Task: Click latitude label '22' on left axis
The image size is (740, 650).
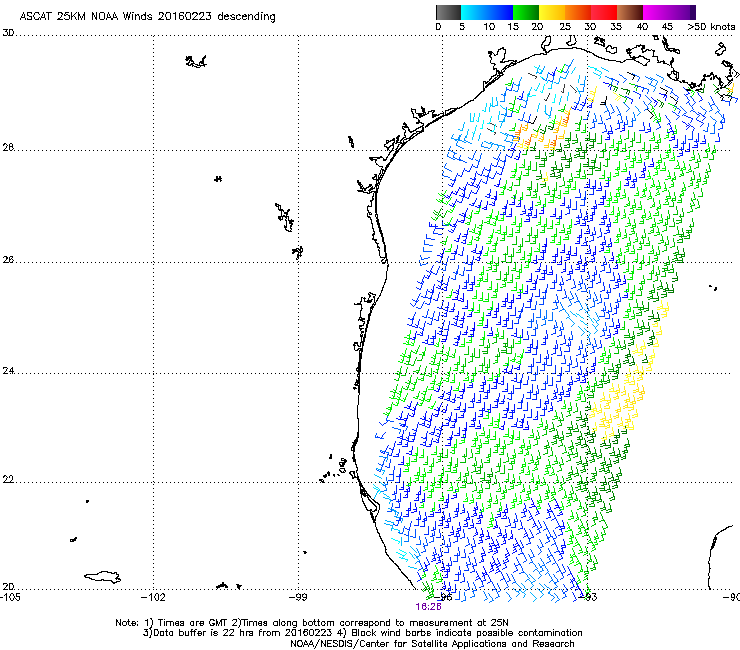Action: pyautogui.click(x=8, y=480)
